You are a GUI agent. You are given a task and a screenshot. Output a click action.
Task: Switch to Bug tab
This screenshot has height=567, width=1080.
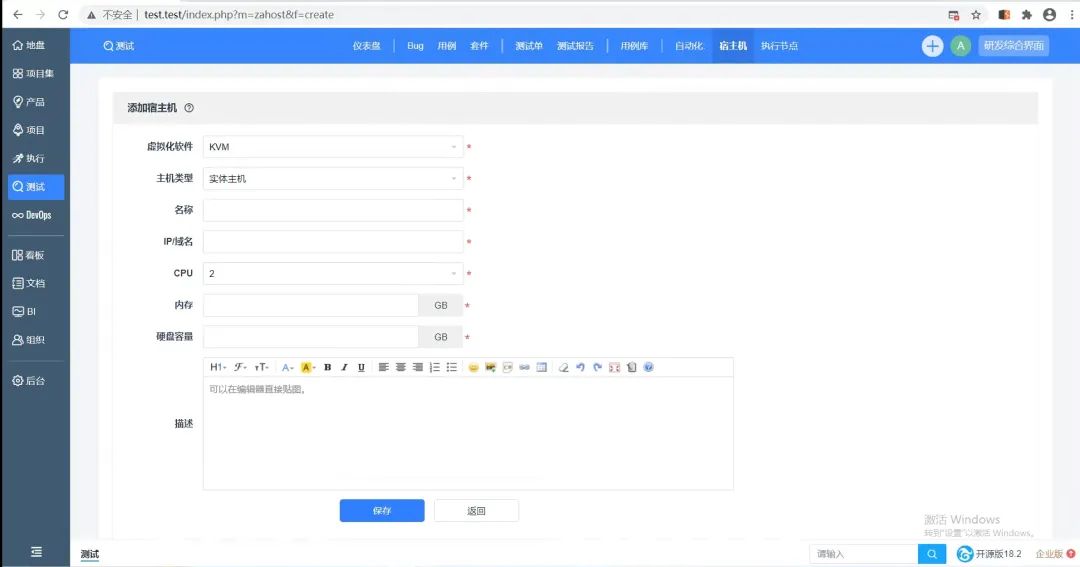coord(415,46)
